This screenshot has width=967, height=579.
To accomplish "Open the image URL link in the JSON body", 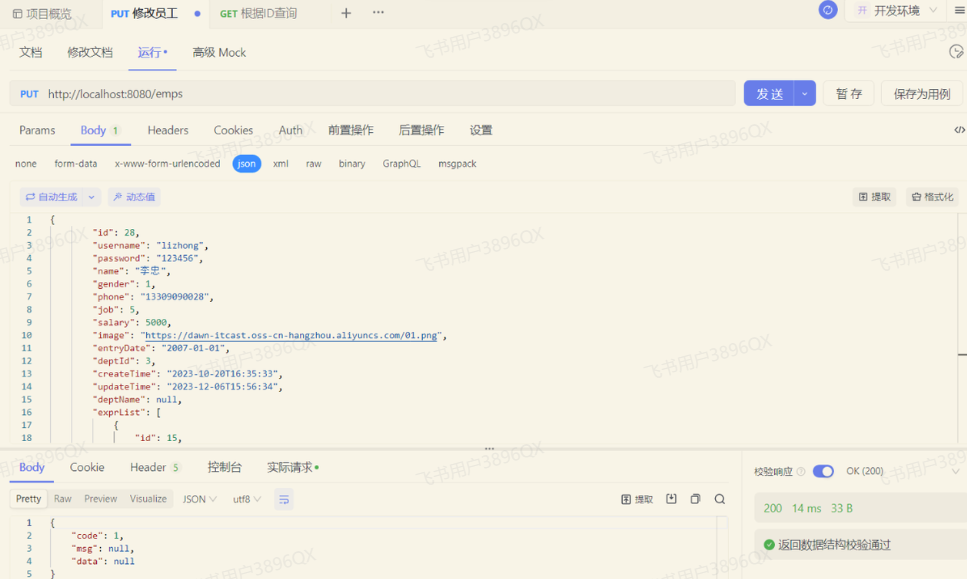I will click(x=292, y=335).
